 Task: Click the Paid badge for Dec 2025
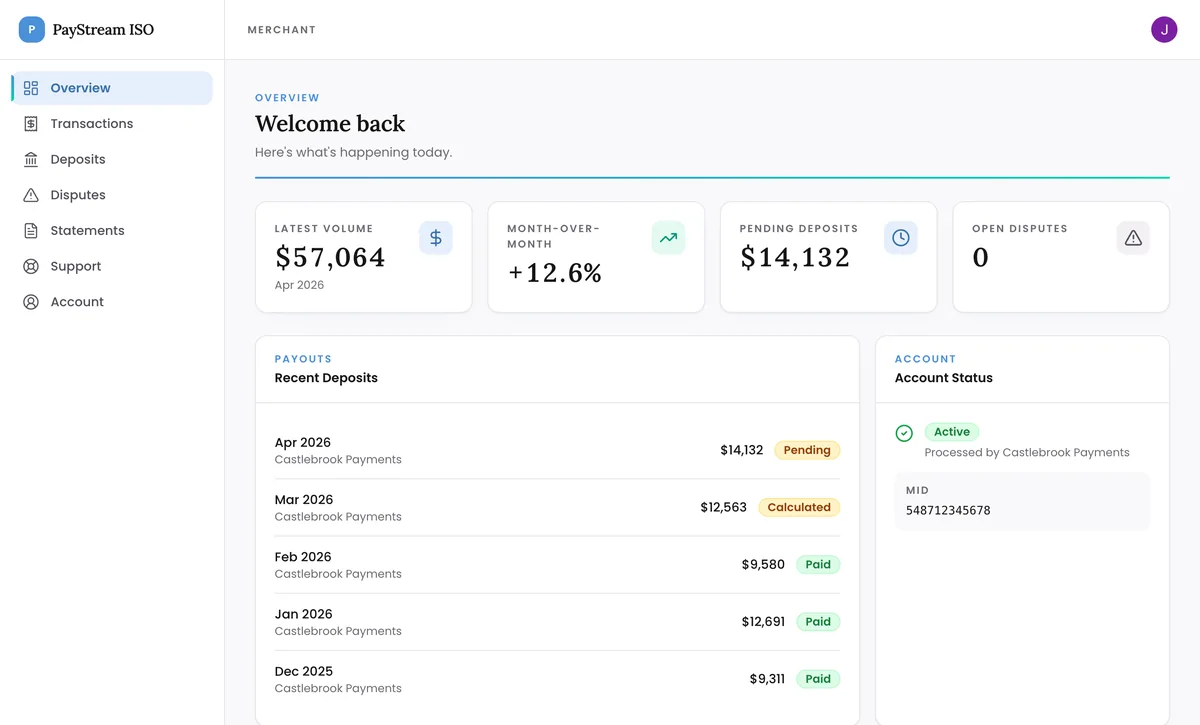point(818,679)
